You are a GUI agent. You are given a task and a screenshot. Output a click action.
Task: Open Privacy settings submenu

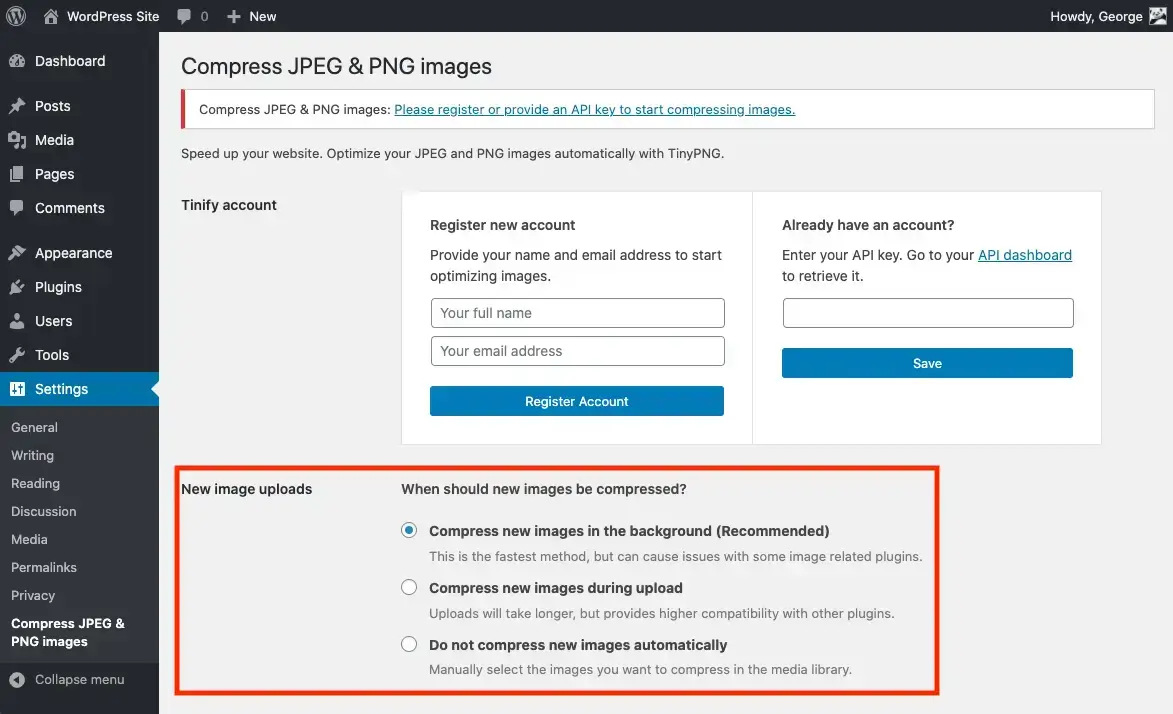pos(33,596)
